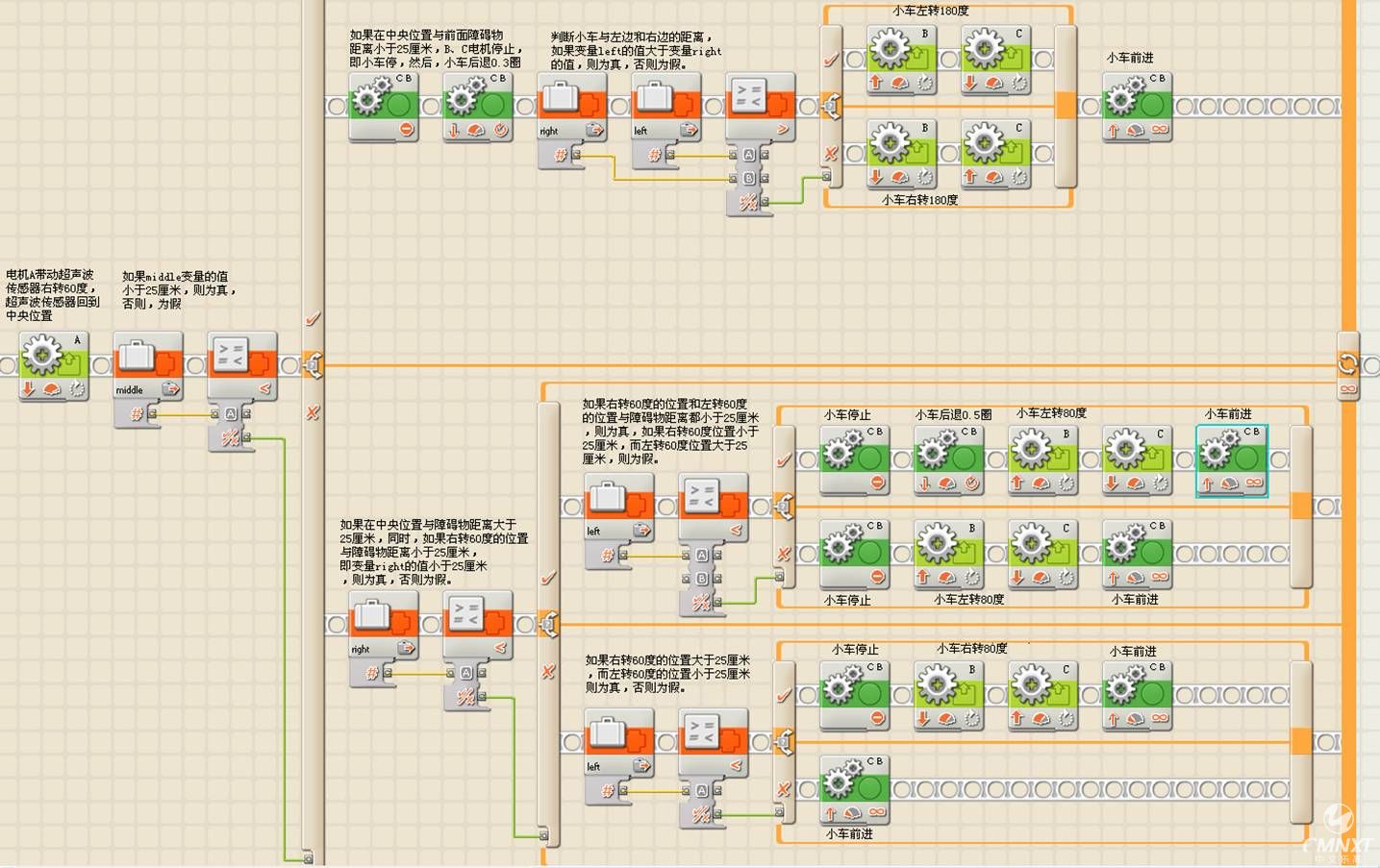Click the loop block's repeat arrows icon
Image resolution: width=1380 pixels, height=868 pixels.
pos(1347,363)
